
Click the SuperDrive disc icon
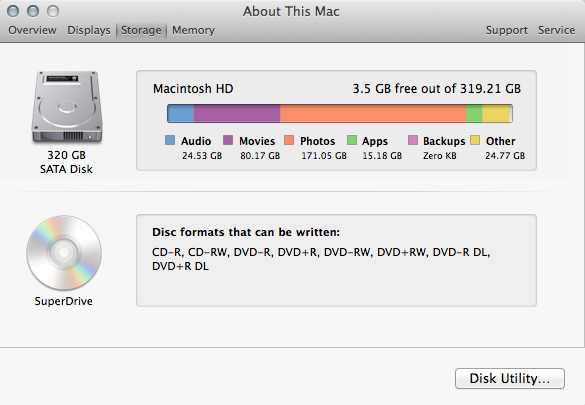pos(64,252)
